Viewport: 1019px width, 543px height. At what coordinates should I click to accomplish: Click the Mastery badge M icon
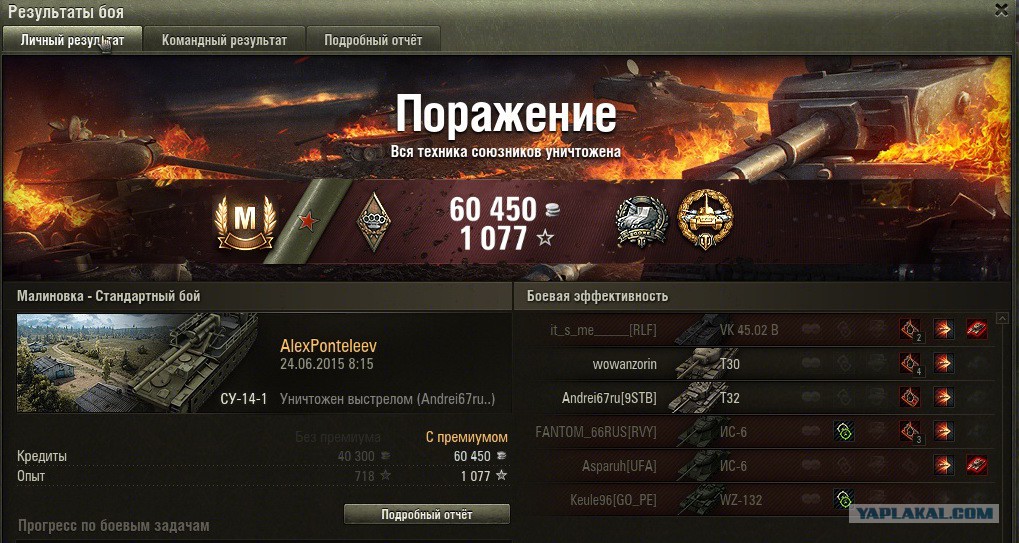(x=245, y=221)
